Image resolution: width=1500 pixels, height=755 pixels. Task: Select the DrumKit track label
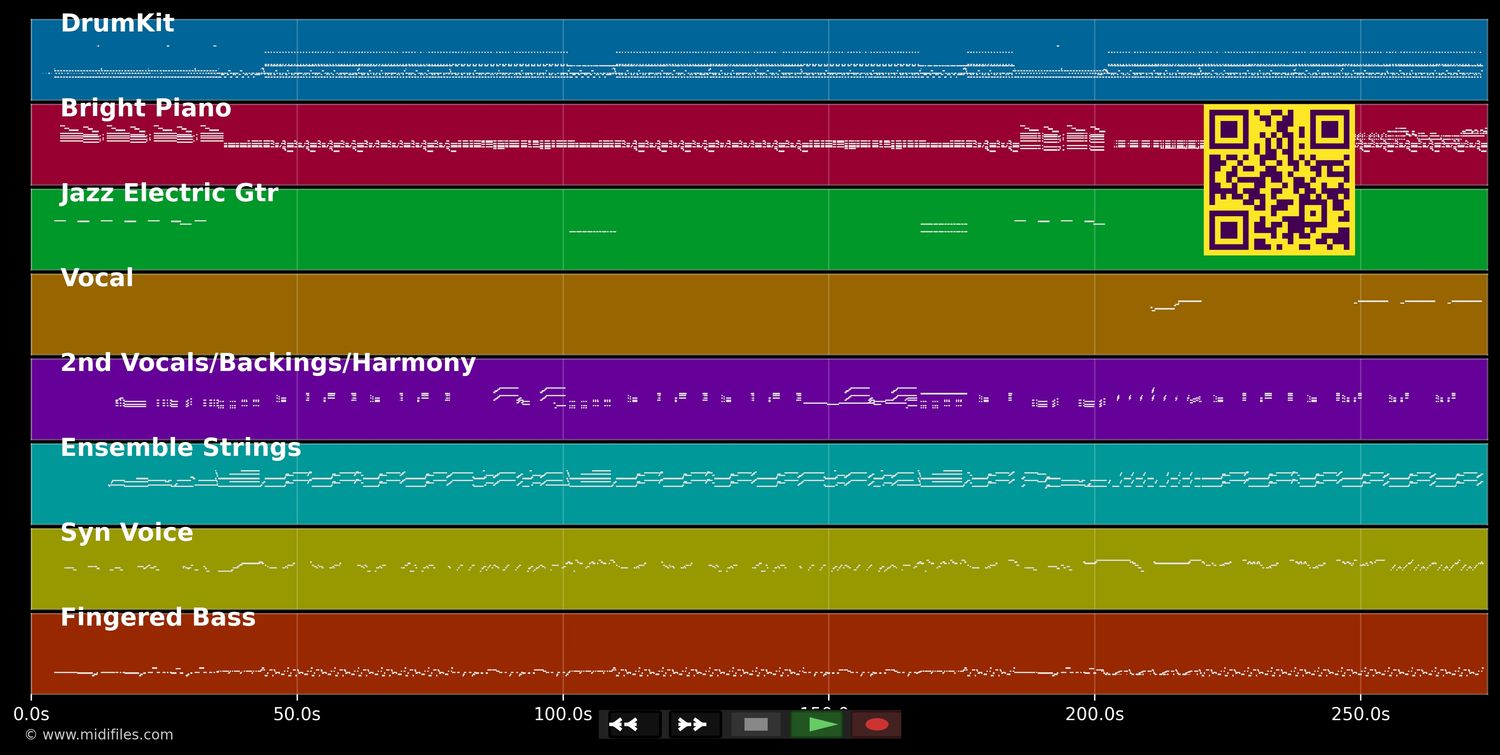(117, 24)
